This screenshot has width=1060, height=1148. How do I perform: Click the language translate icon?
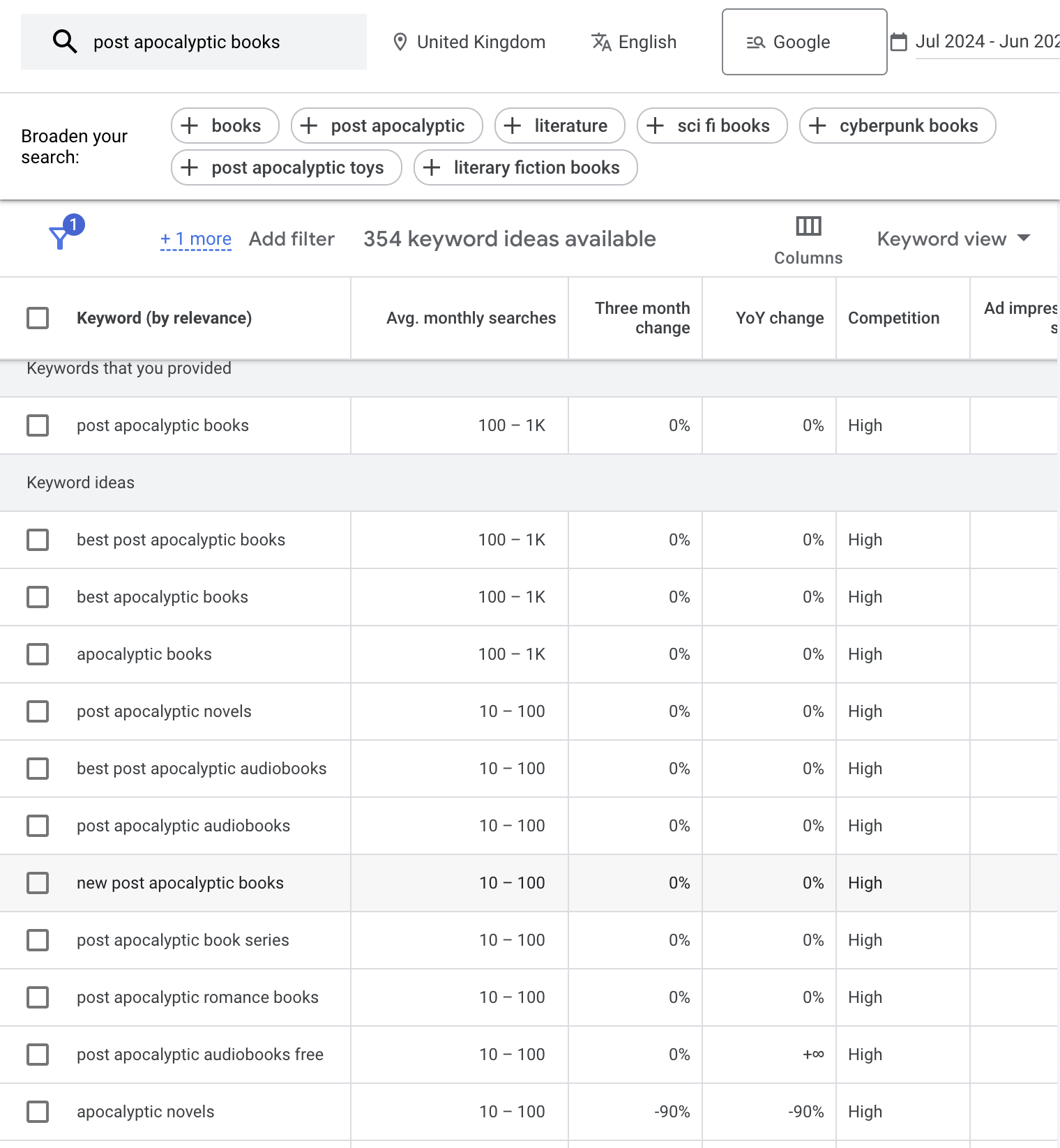point(601,42)
